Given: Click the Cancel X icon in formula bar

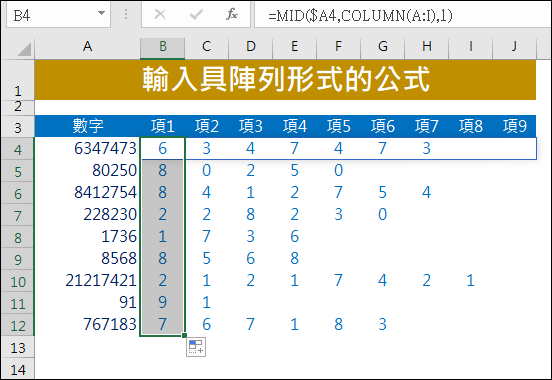Looking at the screenshot, I should tap(160, 15).
